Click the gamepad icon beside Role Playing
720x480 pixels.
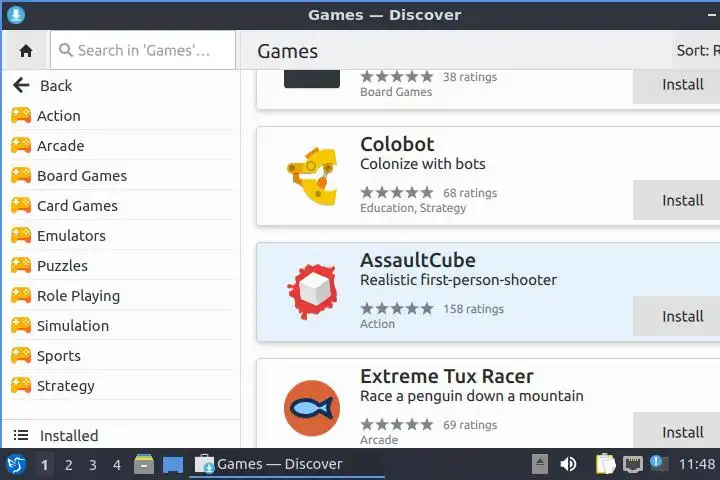coord(21,296)
